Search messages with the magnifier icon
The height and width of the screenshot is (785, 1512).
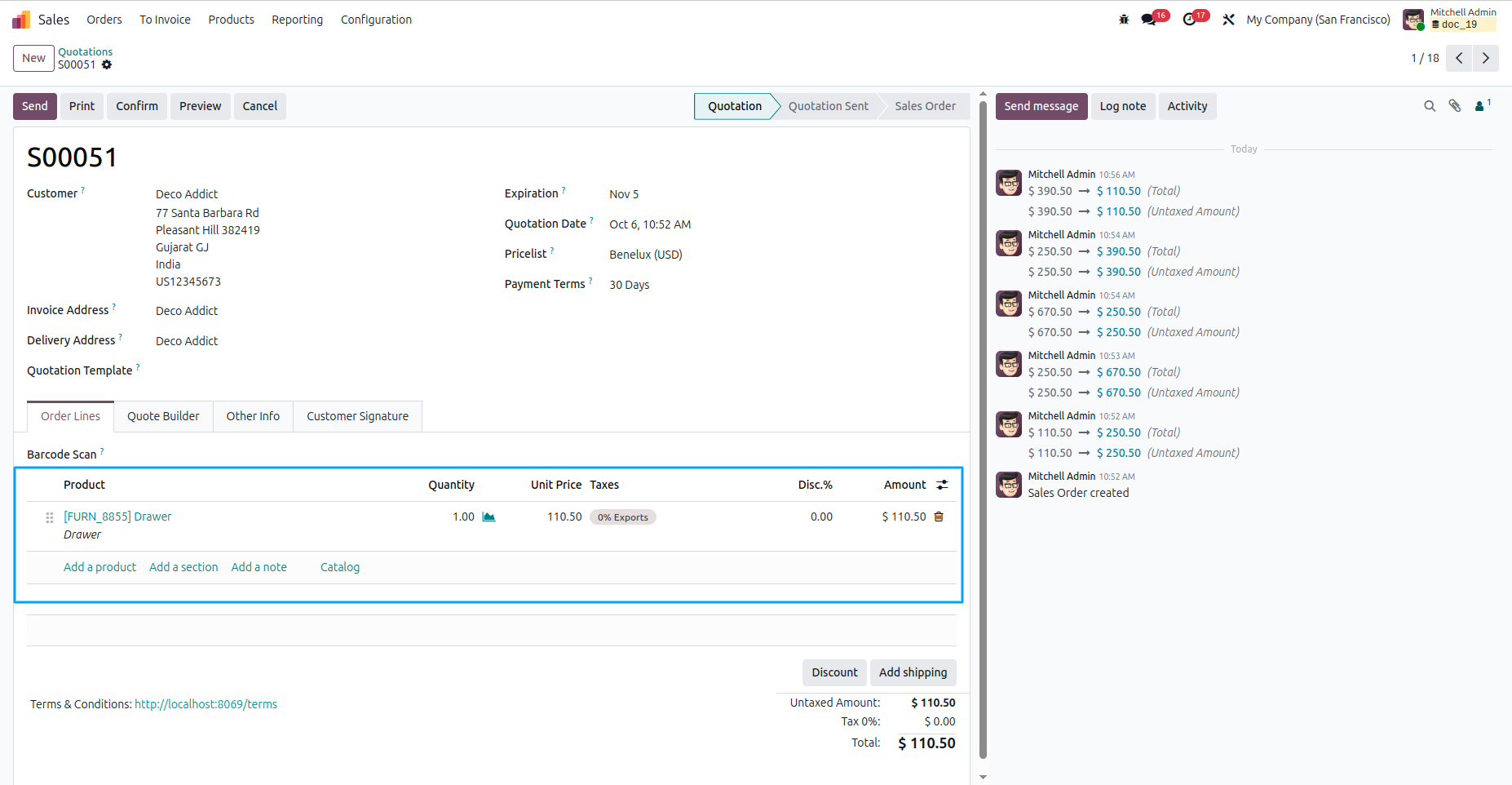(x=1430, y=106)
